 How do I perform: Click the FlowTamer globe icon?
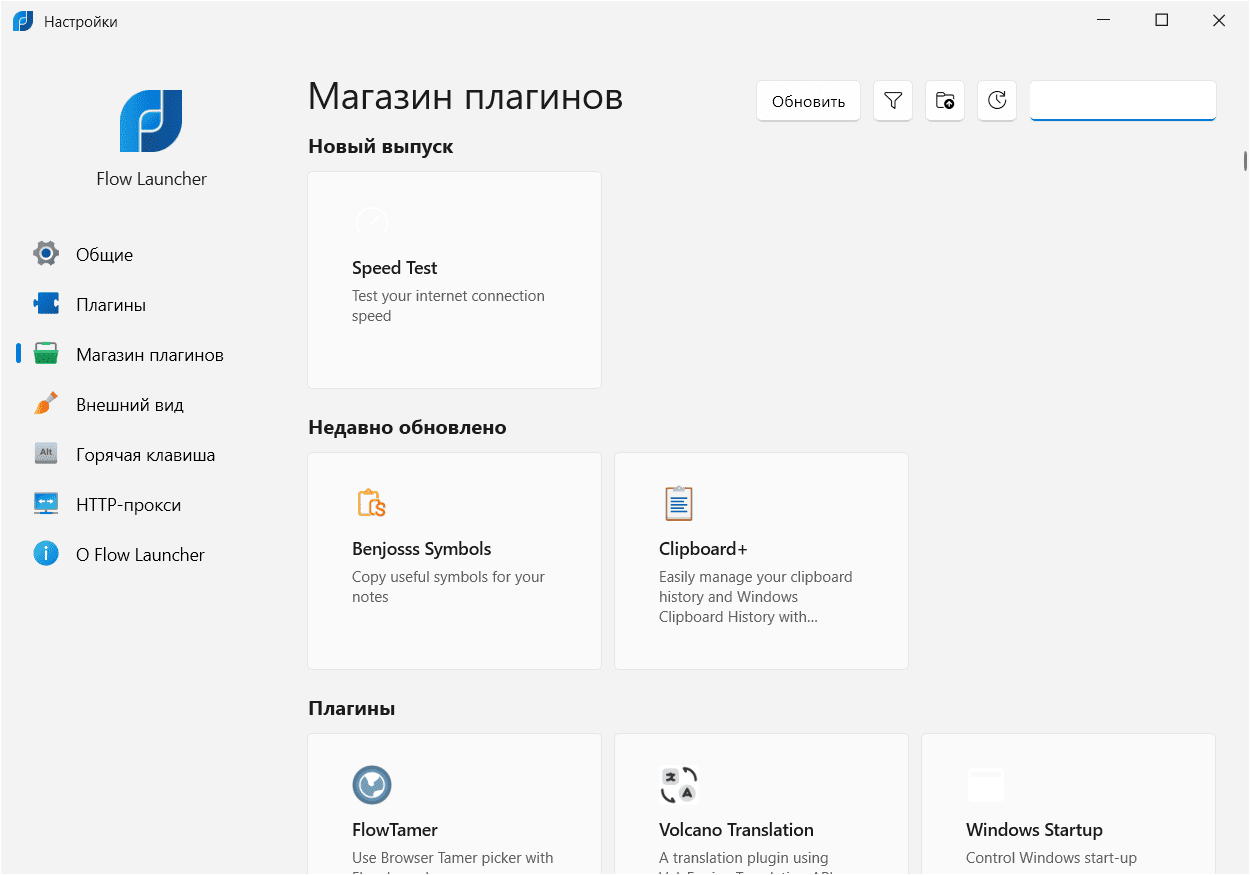[372, 785]
